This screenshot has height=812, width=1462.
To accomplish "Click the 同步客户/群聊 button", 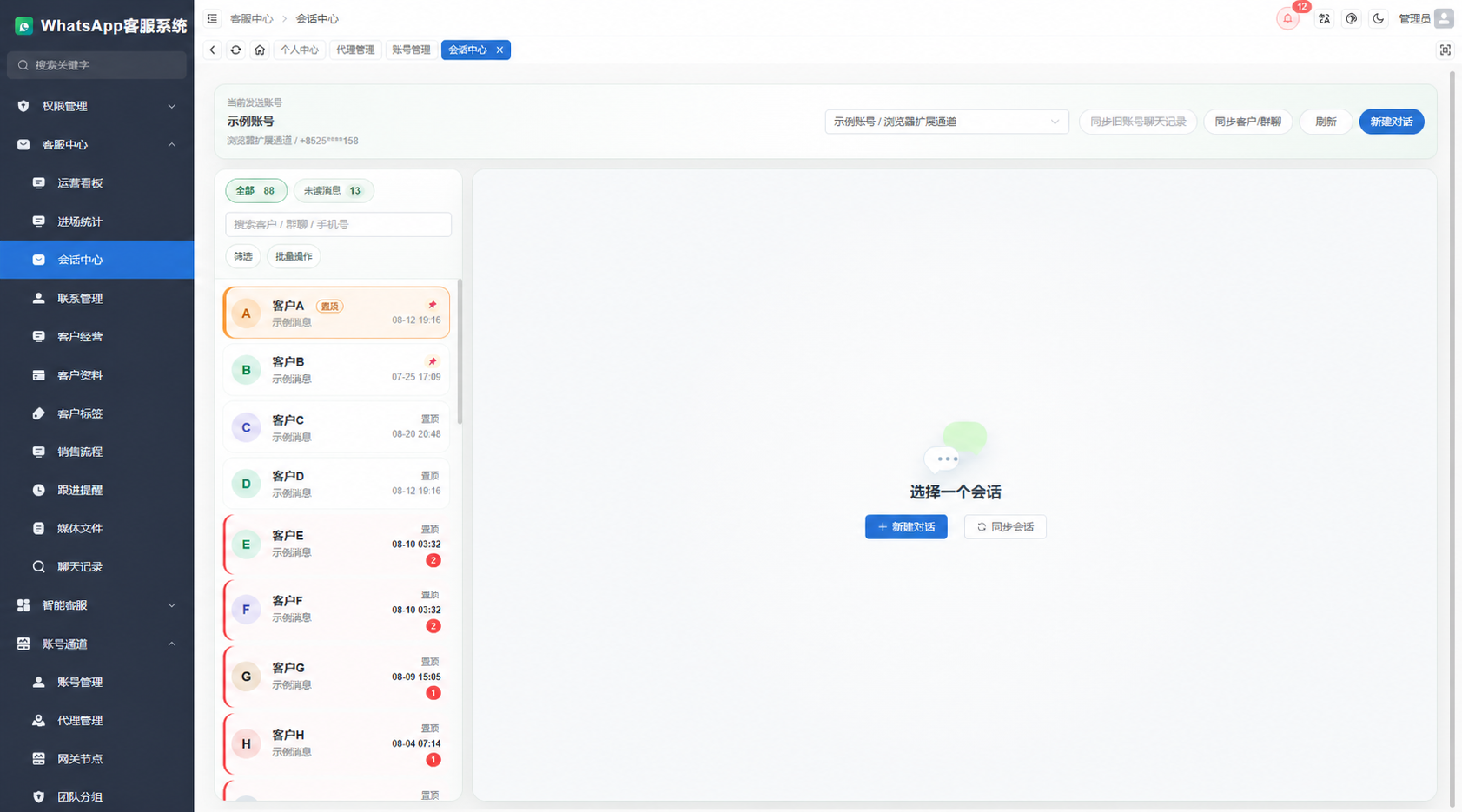I will pos(1247,122).
